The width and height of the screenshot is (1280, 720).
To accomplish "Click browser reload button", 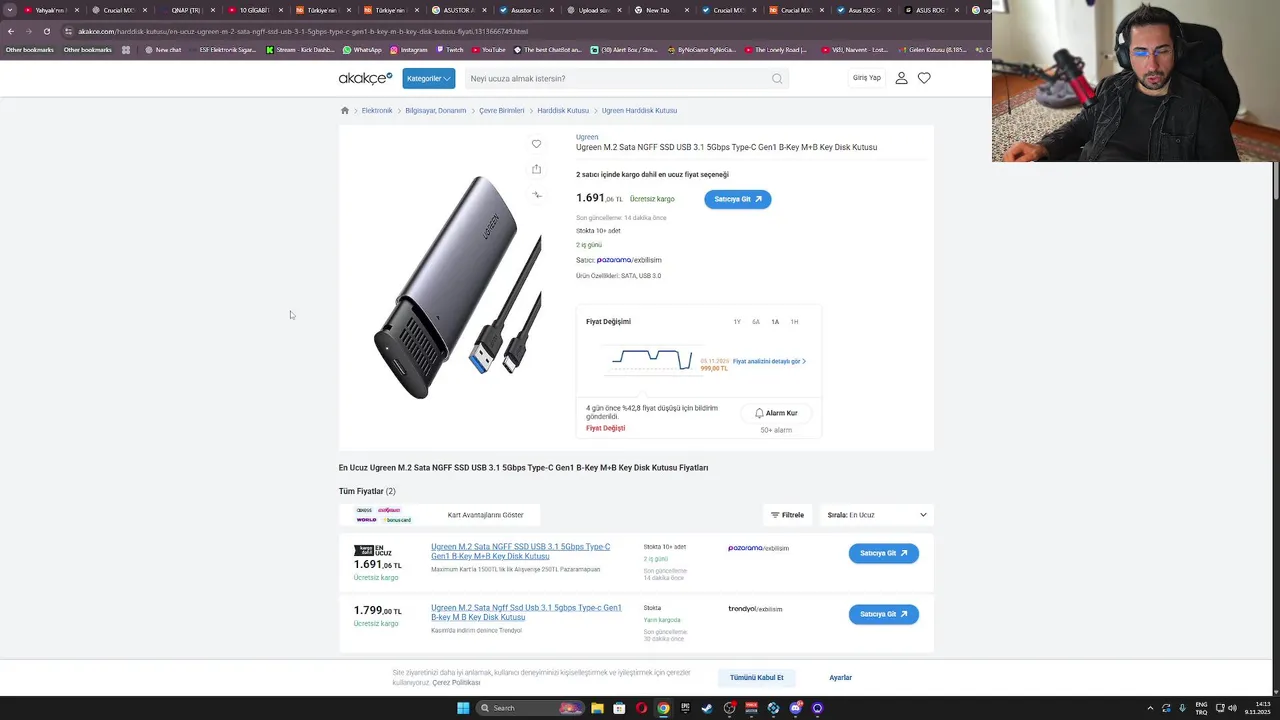I will coord(46,31).
